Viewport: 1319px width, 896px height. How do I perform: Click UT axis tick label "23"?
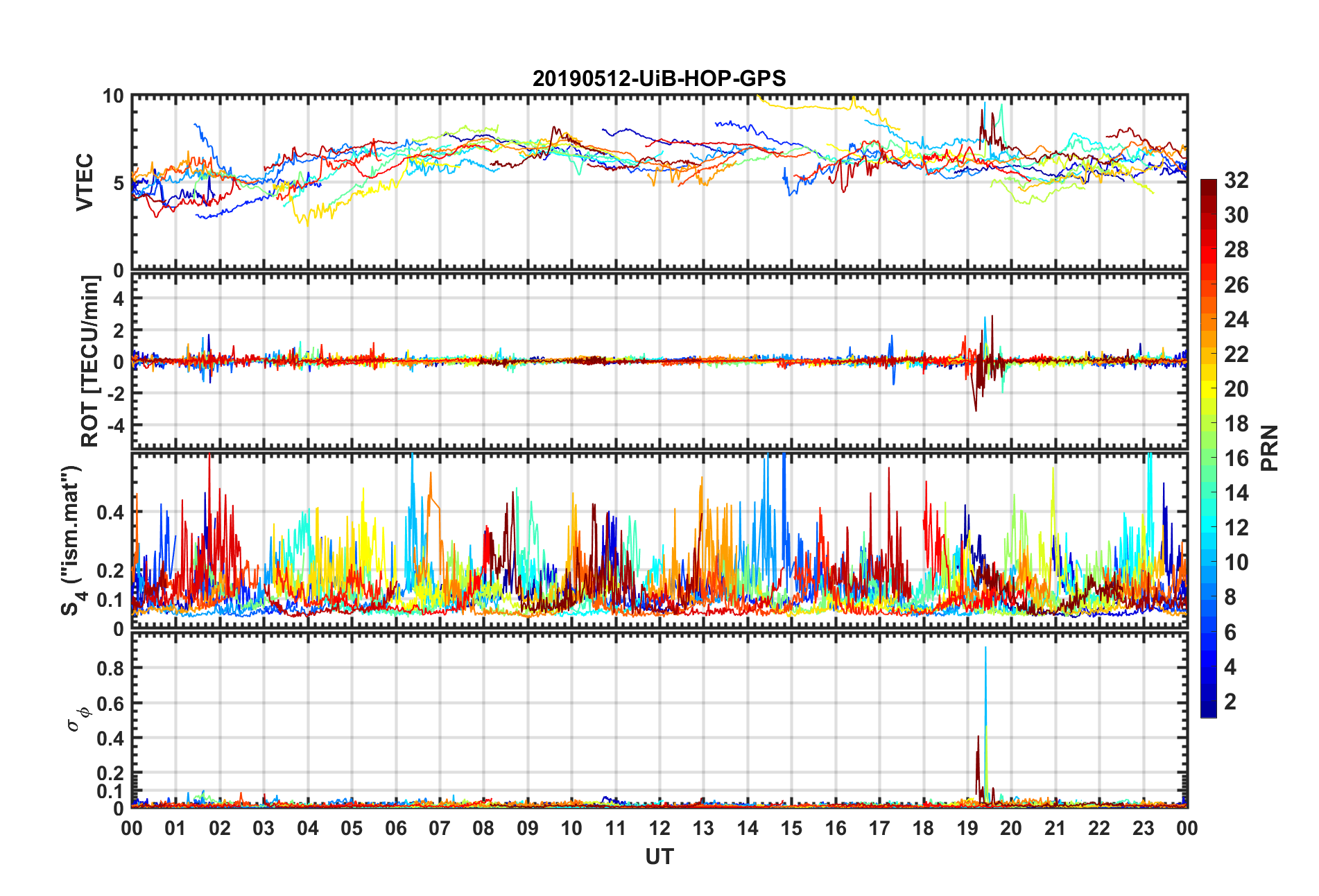pyautogui.click(x=1143, y=828)
